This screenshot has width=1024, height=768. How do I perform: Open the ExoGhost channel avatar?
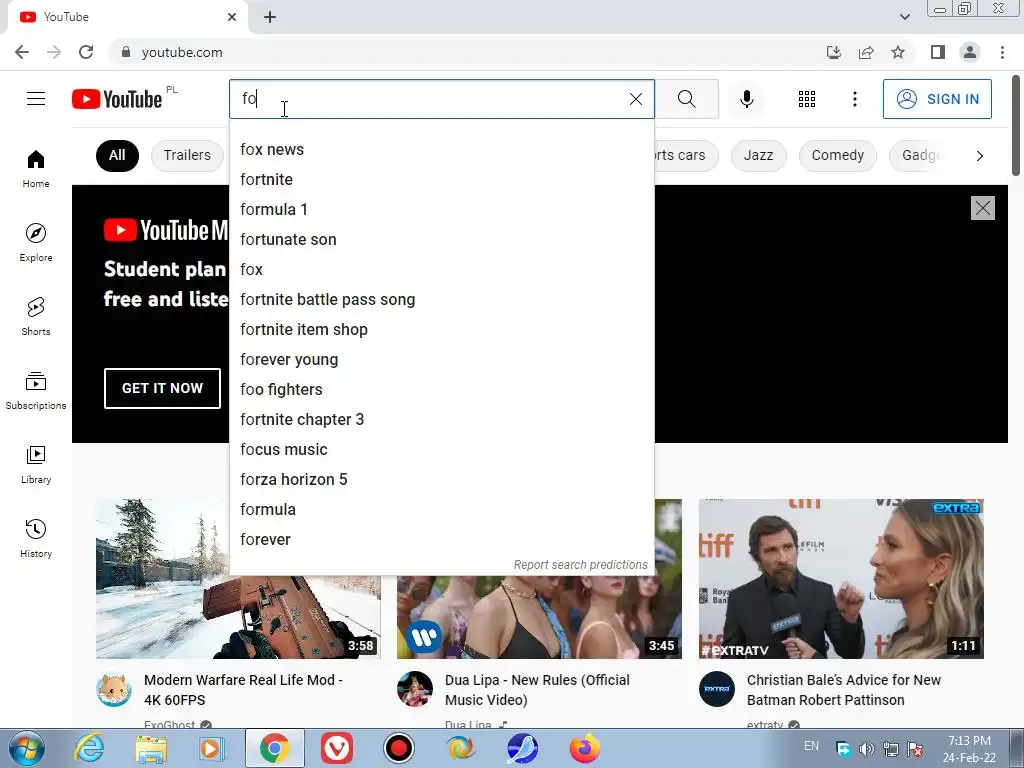pos(114,689)
